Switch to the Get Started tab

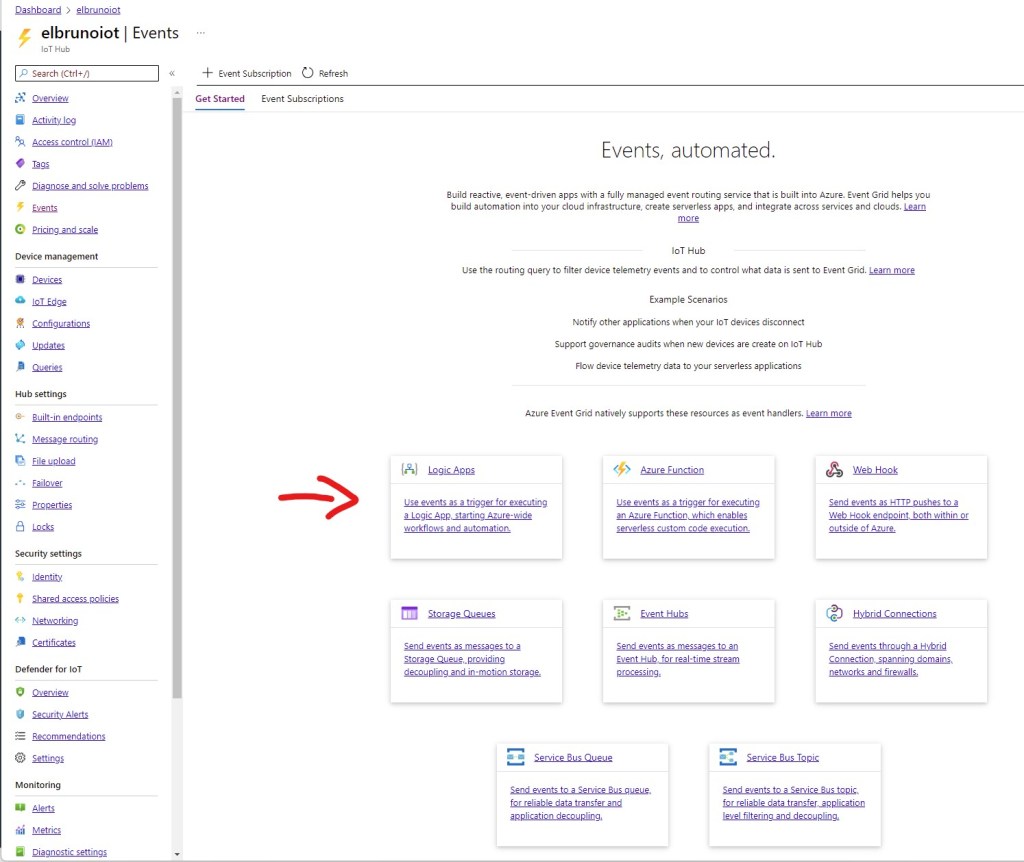pyautogui.click(x=220, y=99)
